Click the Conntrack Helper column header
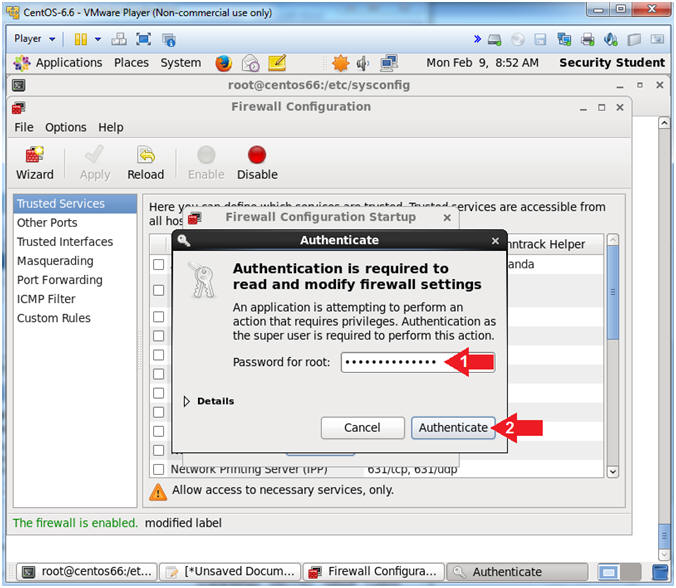676x588 pixels. coord(555,244)
